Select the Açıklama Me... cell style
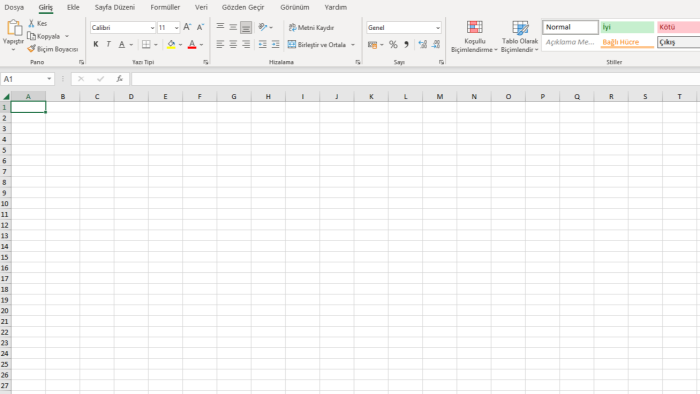Screen dimensions: 700x394 [x=570, y=42]
